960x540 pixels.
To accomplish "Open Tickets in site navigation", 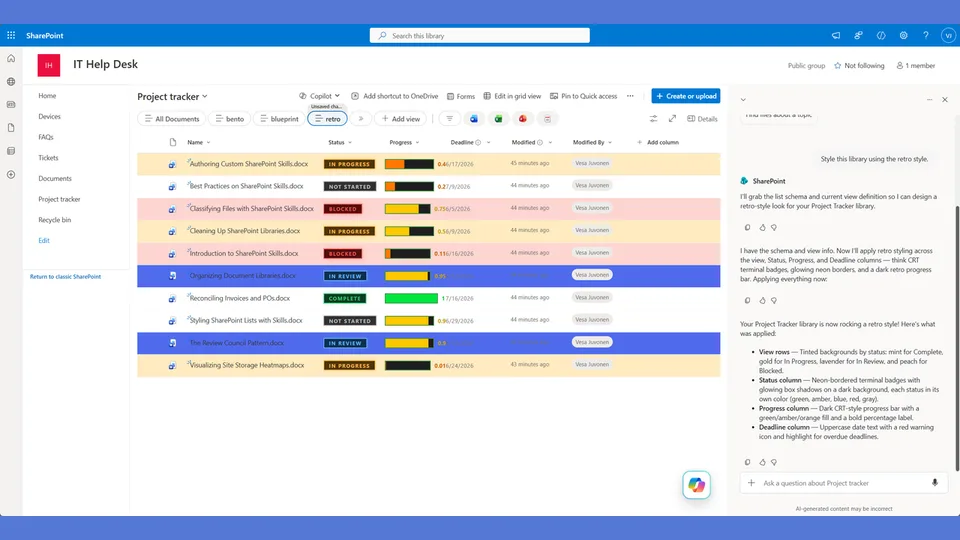I will 48,158.
